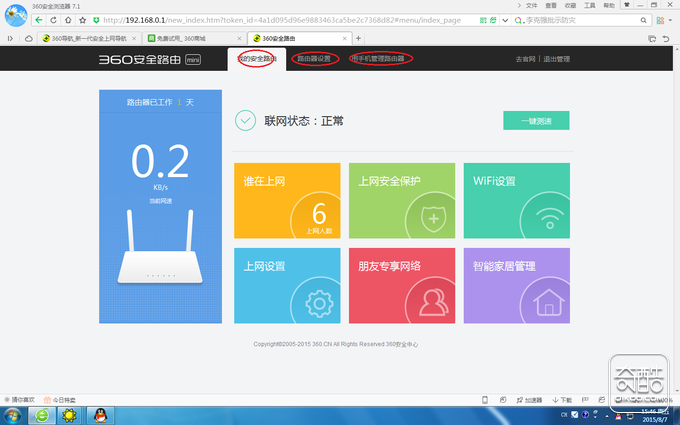680x425 pixels.
Task: Click the CH language indicator in tray
Action: pos(564,415)
